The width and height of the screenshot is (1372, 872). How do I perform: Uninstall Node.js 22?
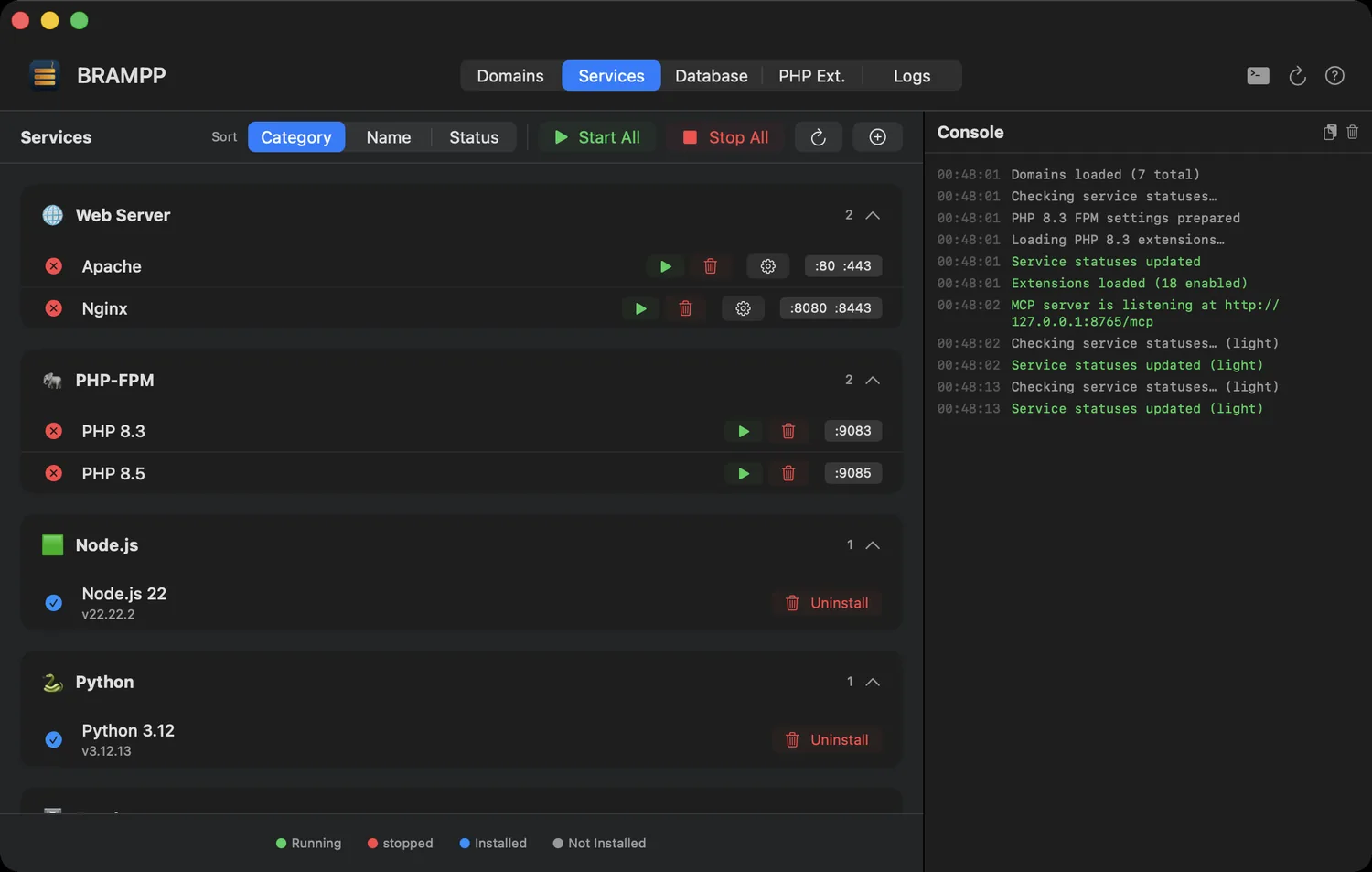pyautogui.click(x=827, y=603)
